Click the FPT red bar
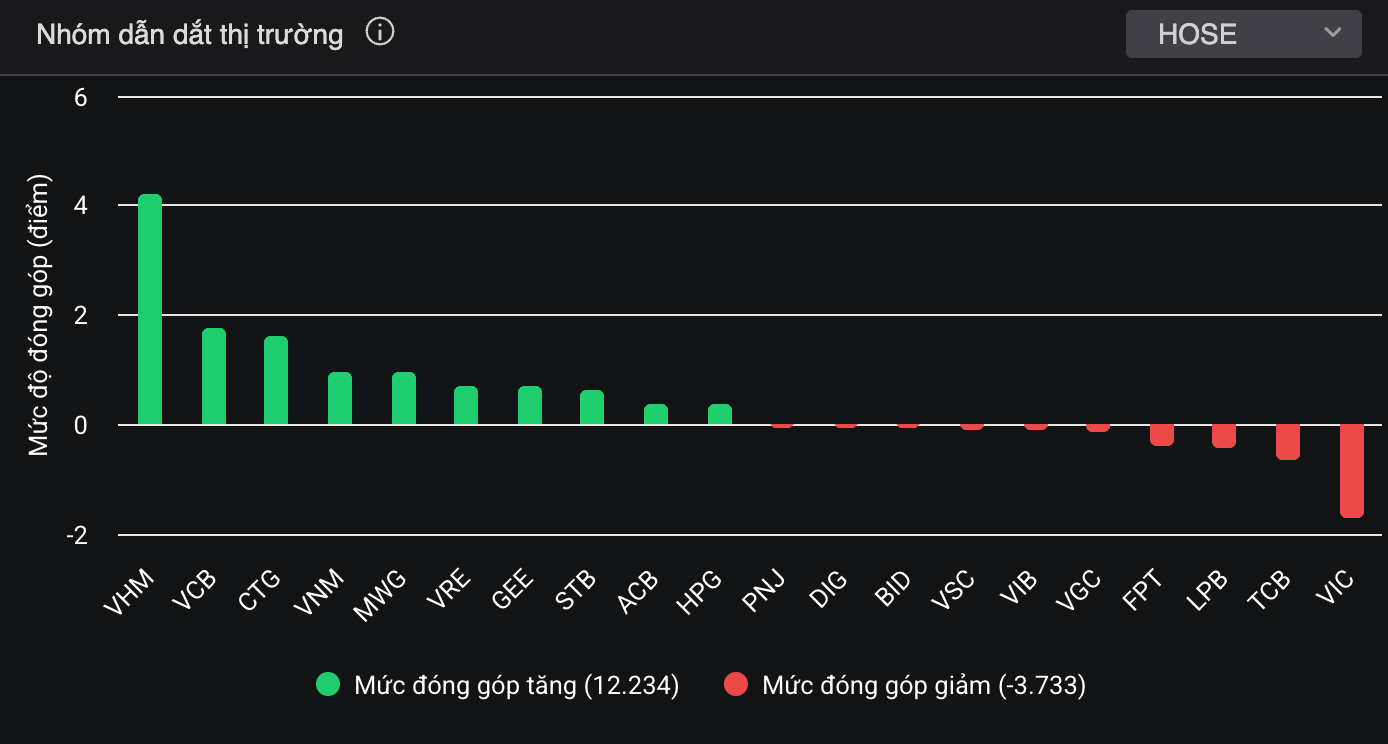Viewport: 1388px width, 744px height. (x=1162, y=434)
